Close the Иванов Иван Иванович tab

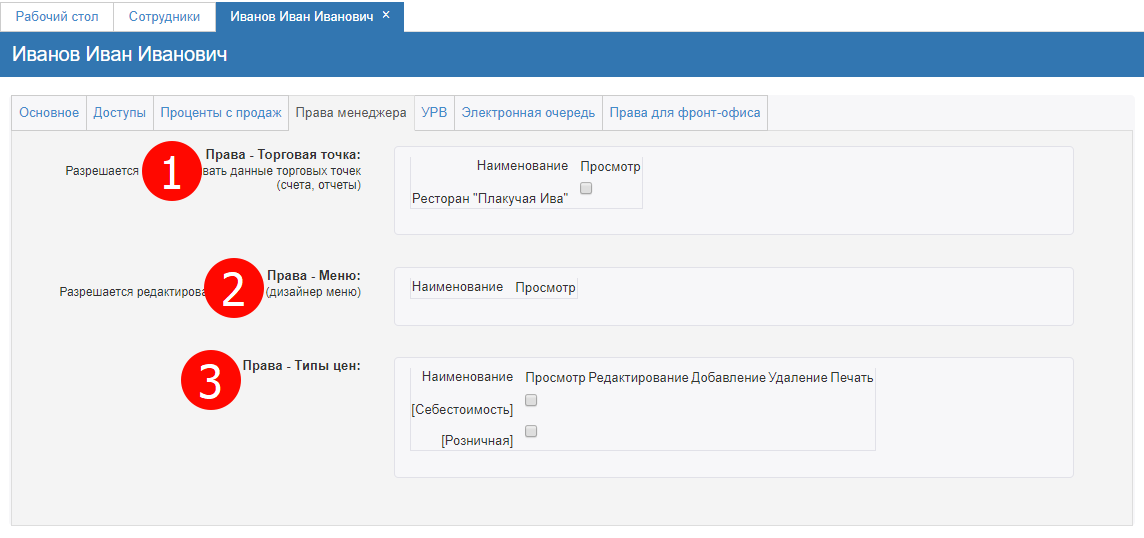coord(386,15)
